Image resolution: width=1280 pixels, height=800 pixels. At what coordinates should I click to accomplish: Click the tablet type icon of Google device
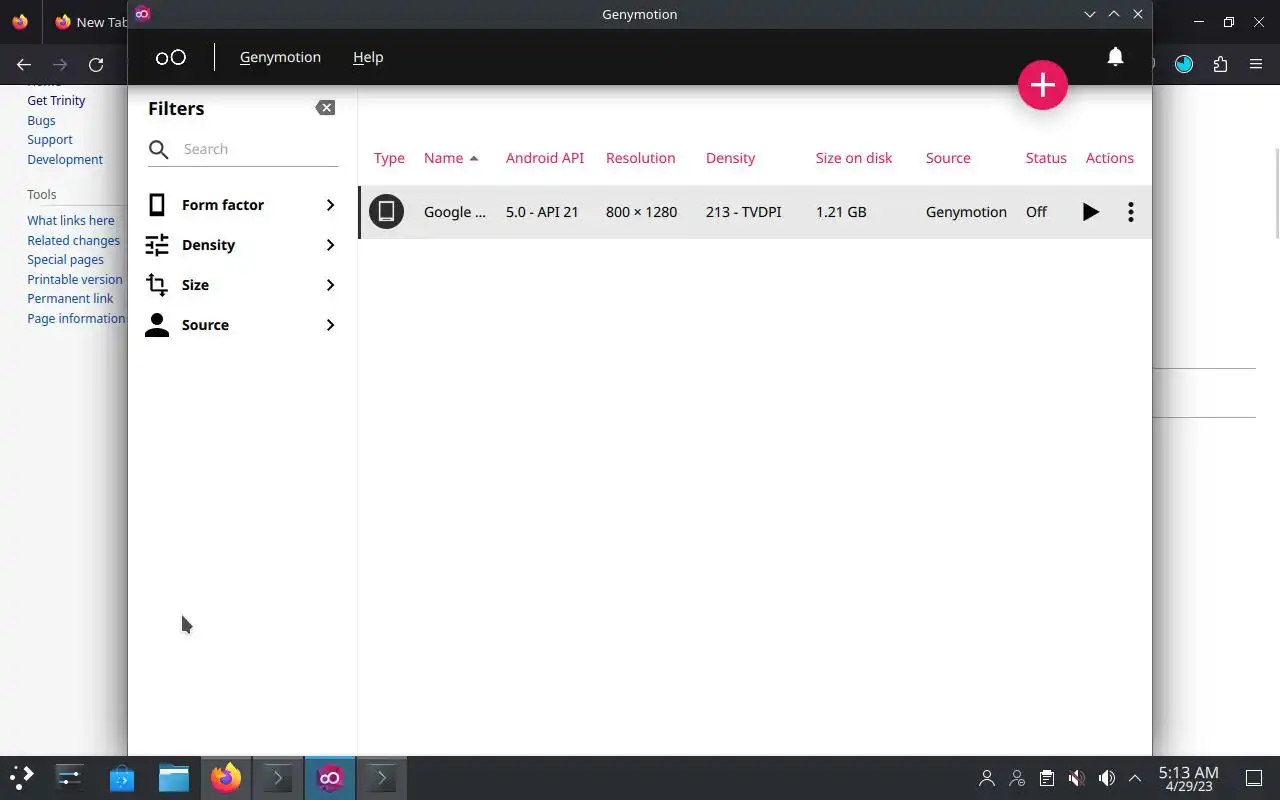point(386,211)
